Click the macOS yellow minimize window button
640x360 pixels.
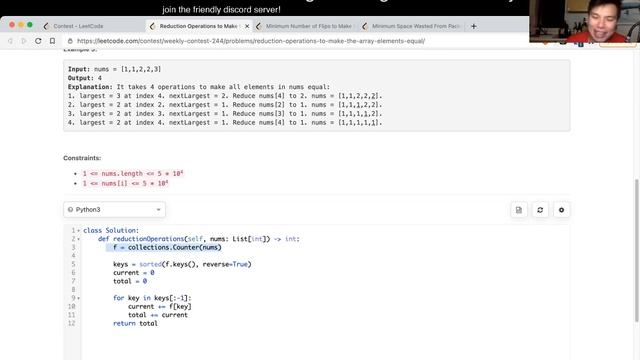click(21, 25)
